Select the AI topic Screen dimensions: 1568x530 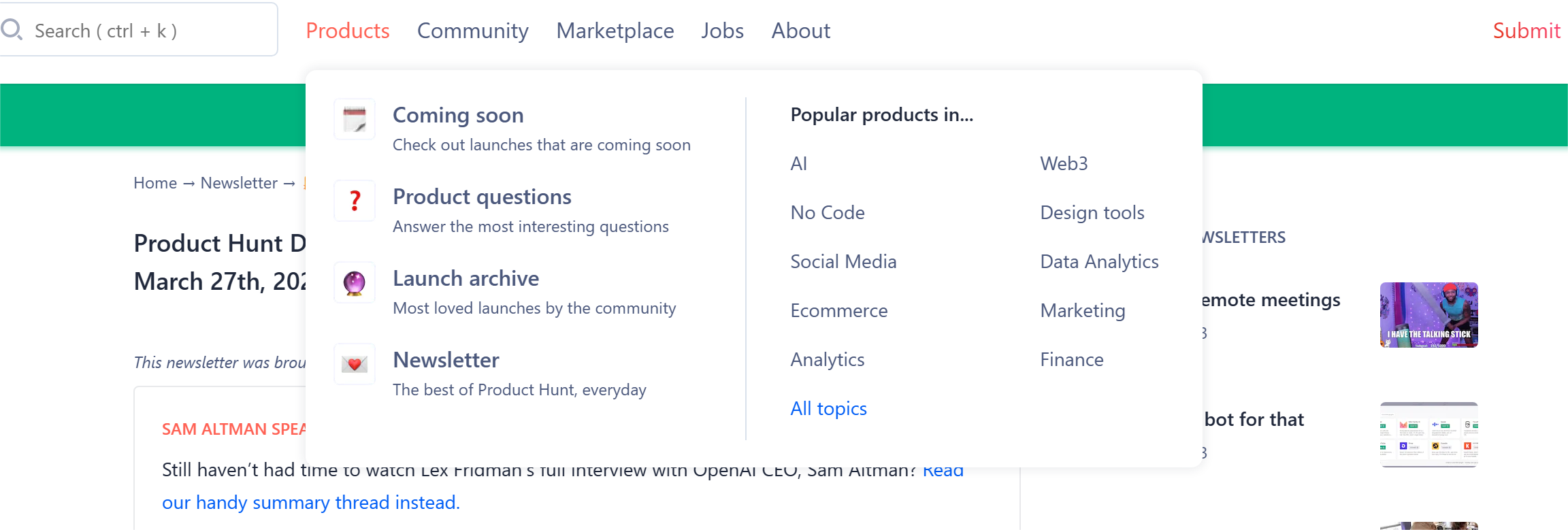pyautogui.click(x=798, y=163)
